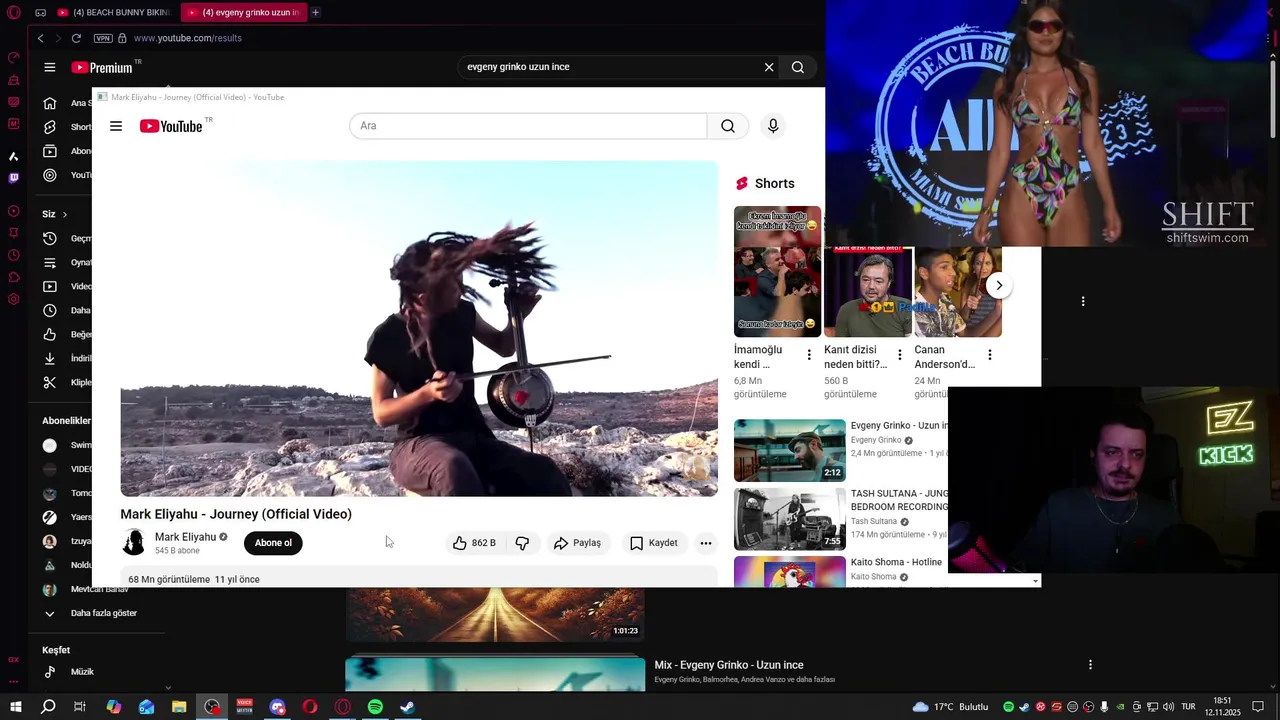Open the YouTube Premium guide hamburger menu
The height and width of the screenshot is (720, 1280).
pyautogui.click(x=50, y=67)
